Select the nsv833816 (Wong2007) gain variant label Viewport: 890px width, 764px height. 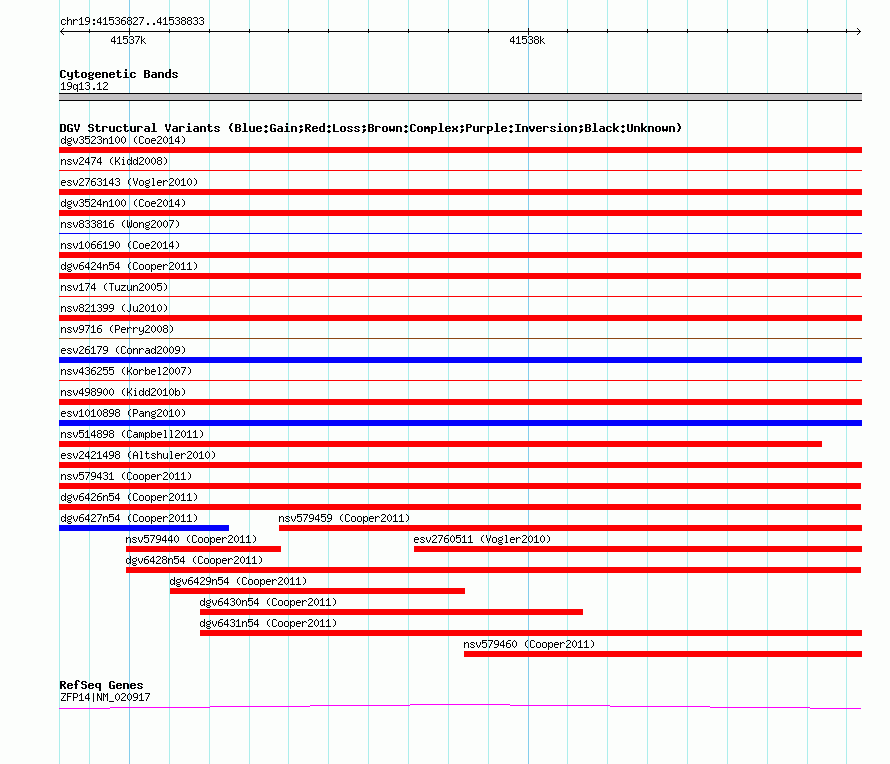120,224
